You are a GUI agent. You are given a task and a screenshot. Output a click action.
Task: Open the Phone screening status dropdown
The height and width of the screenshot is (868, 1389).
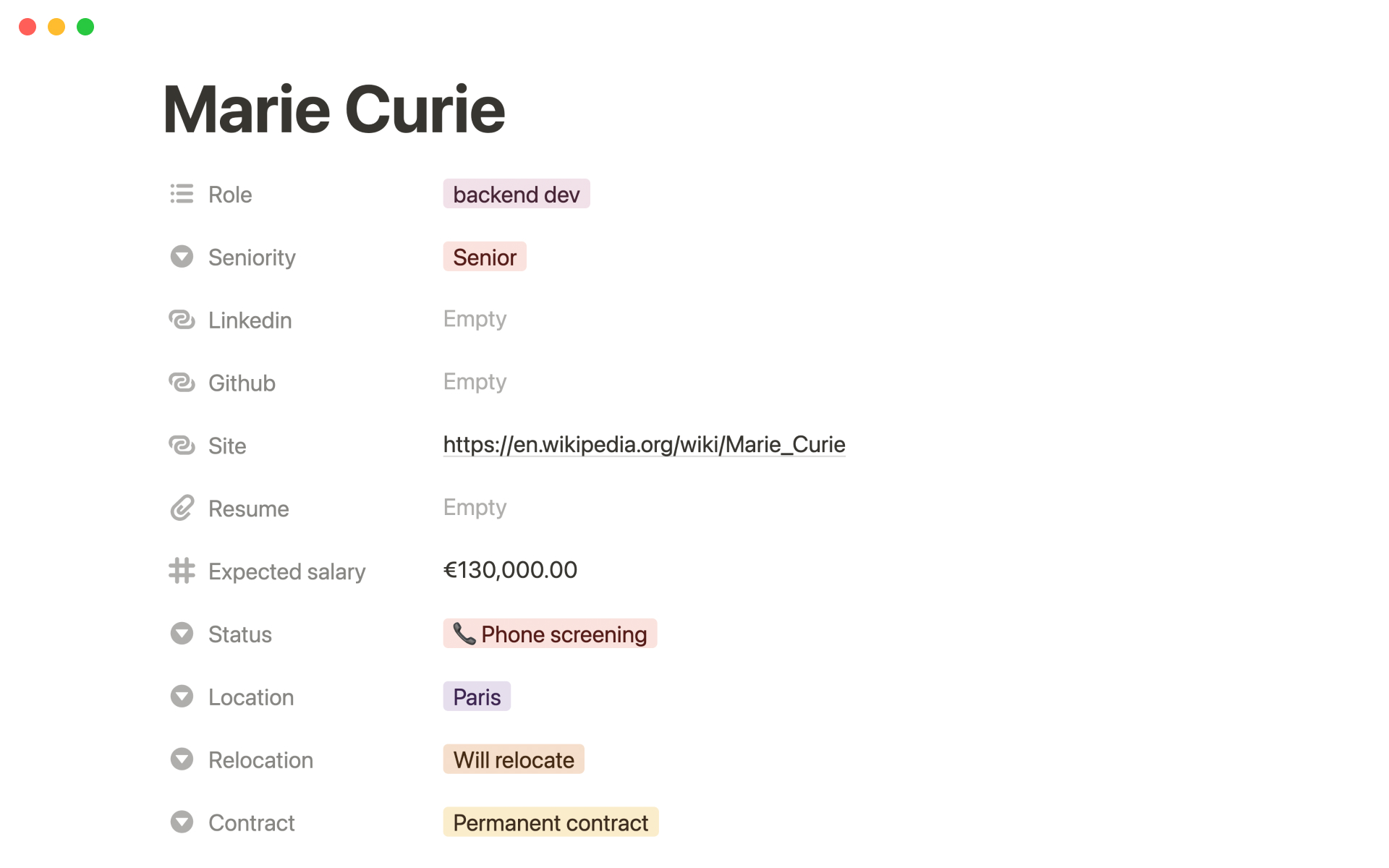coord(550,634)
